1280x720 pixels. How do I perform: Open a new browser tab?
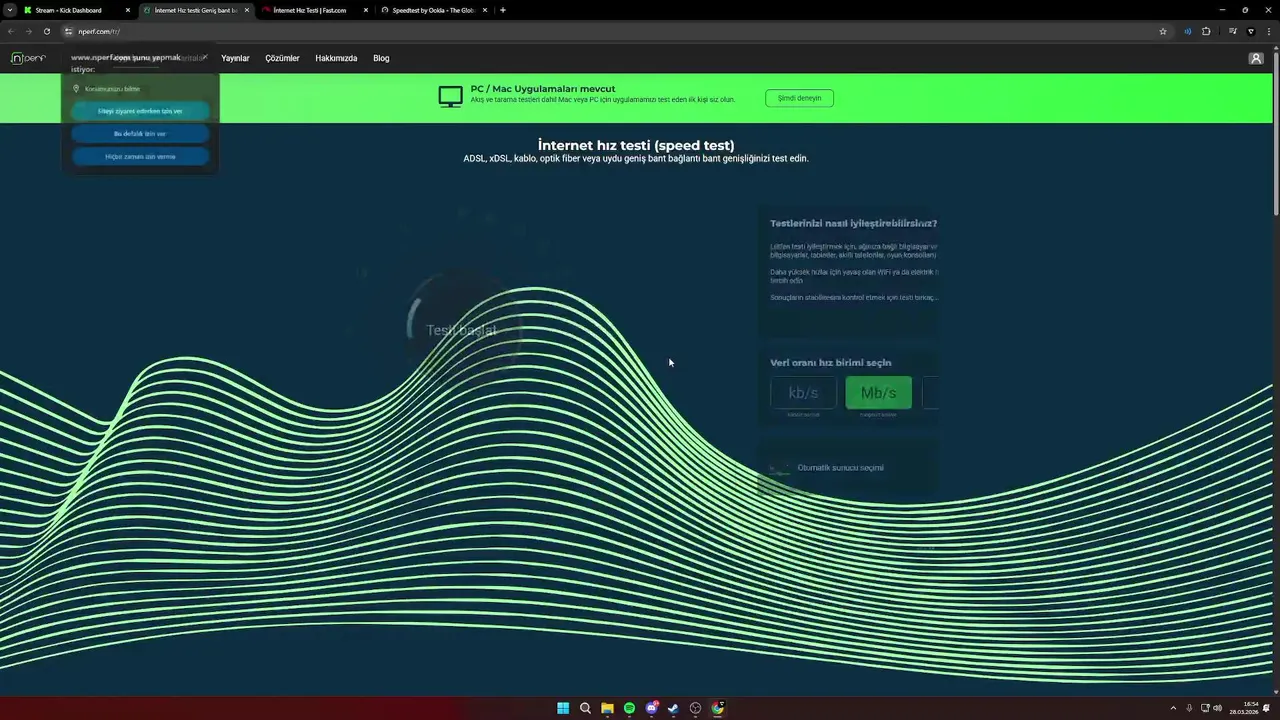(x=502, y=10)
